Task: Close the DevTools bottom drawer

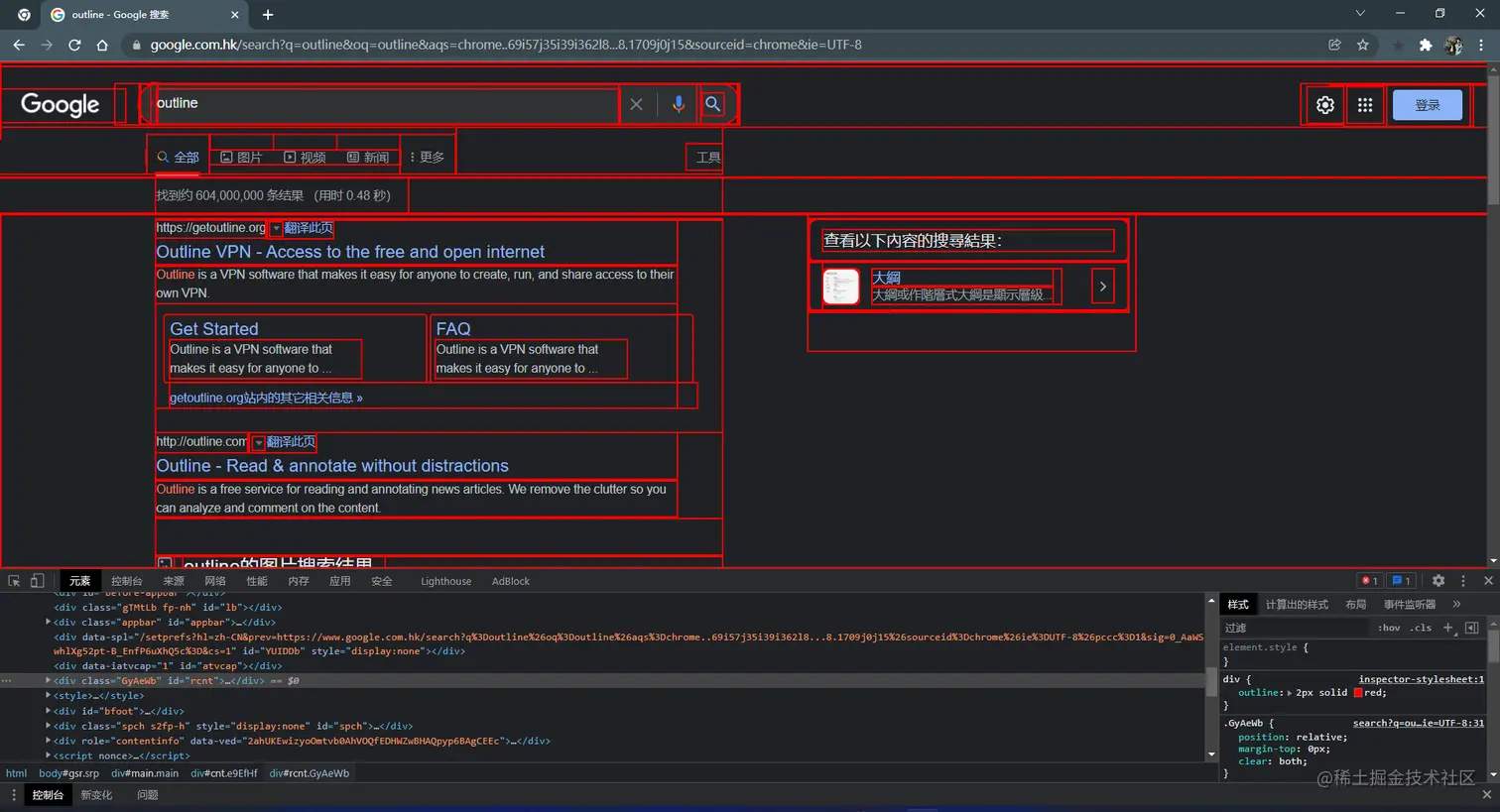Action: click(x=1487, y=795)
